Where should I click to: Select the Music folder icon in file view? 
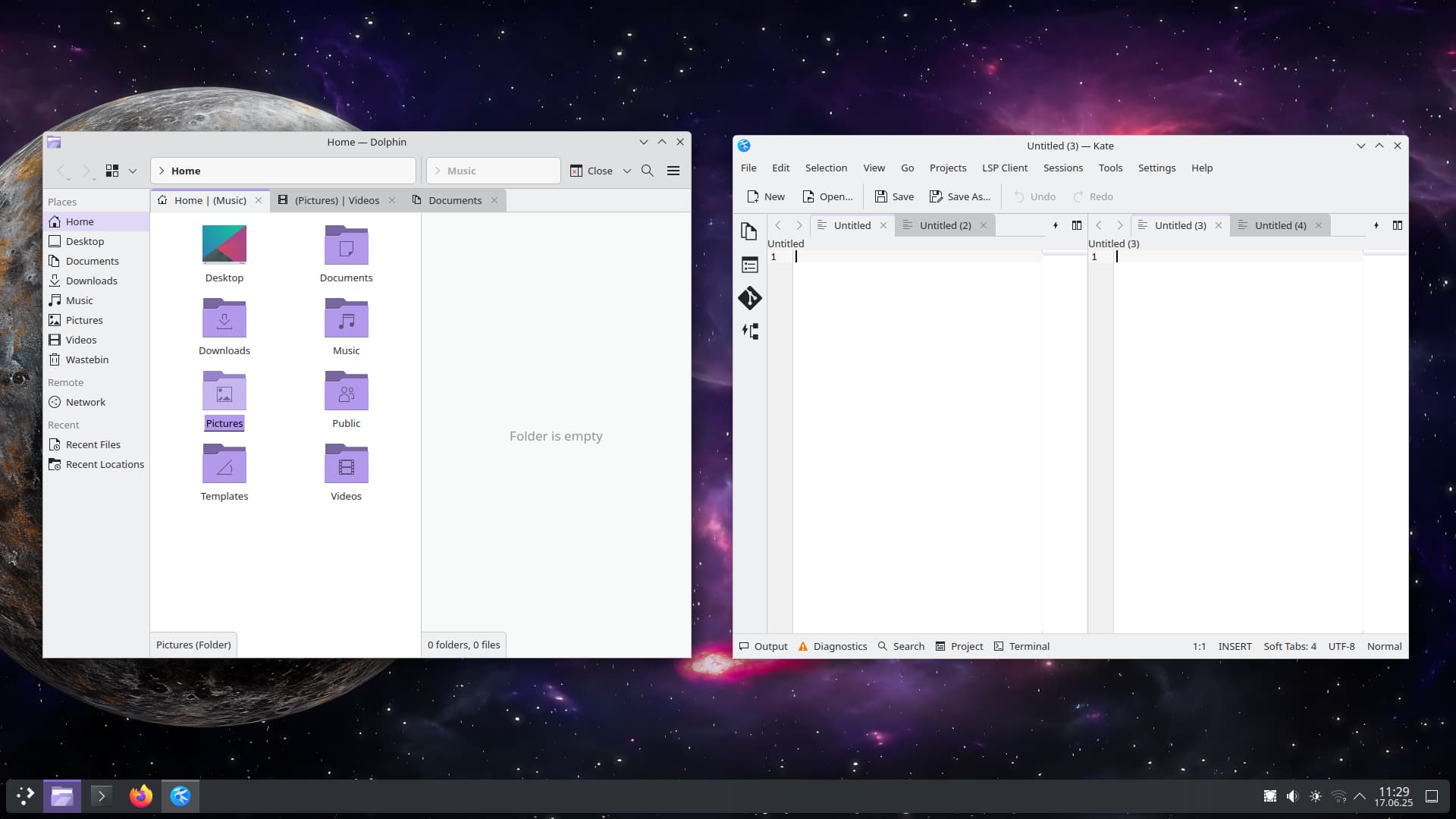click(347, 317)
